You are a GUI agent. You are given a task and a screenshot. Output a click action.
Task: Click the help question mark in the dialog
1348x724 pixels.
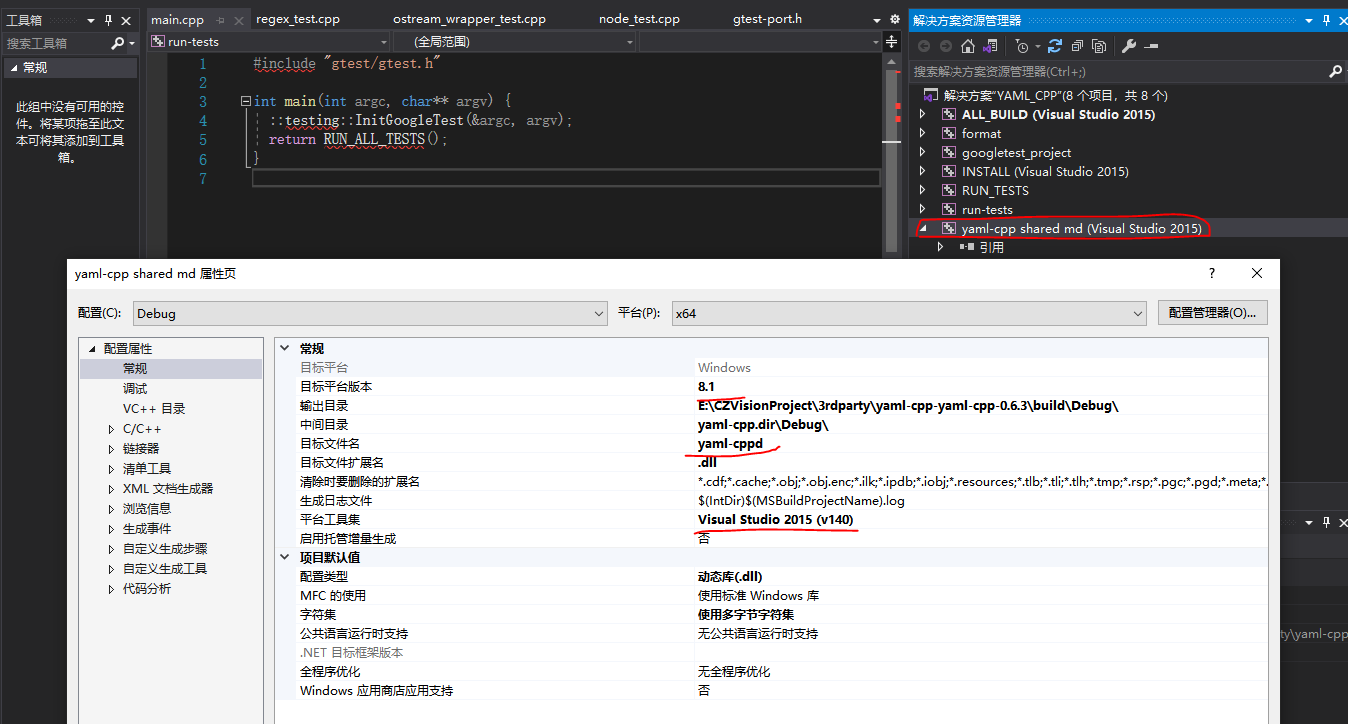pyautogui.click(x=1211, y=273)
